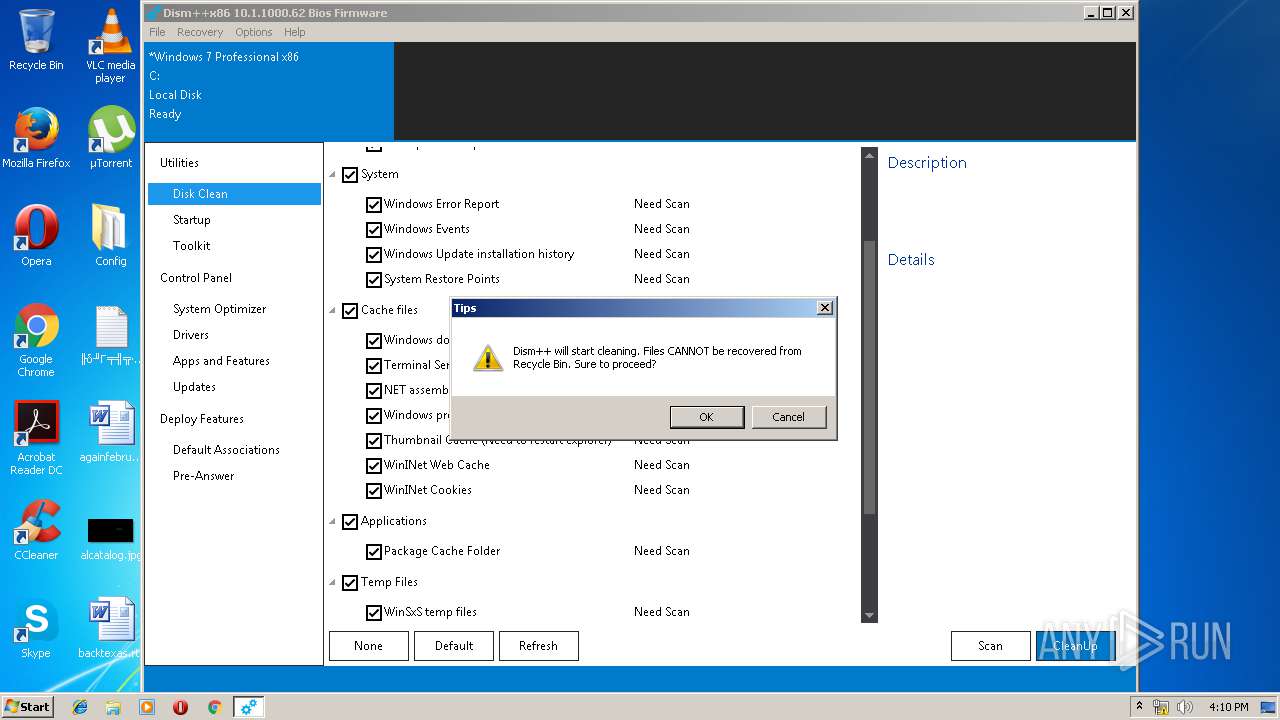Open the media player taskbar icon
1280x720 pixels.
point(147,707)
